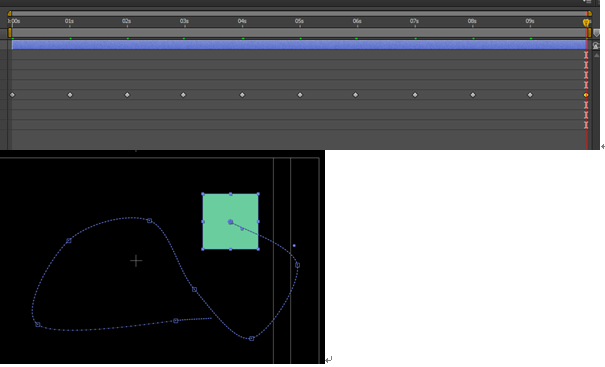Image resolution: width=605 pixels, height=367 pixels.
Task: Click the 05s label on time ruler
Action: click(299, 21)
